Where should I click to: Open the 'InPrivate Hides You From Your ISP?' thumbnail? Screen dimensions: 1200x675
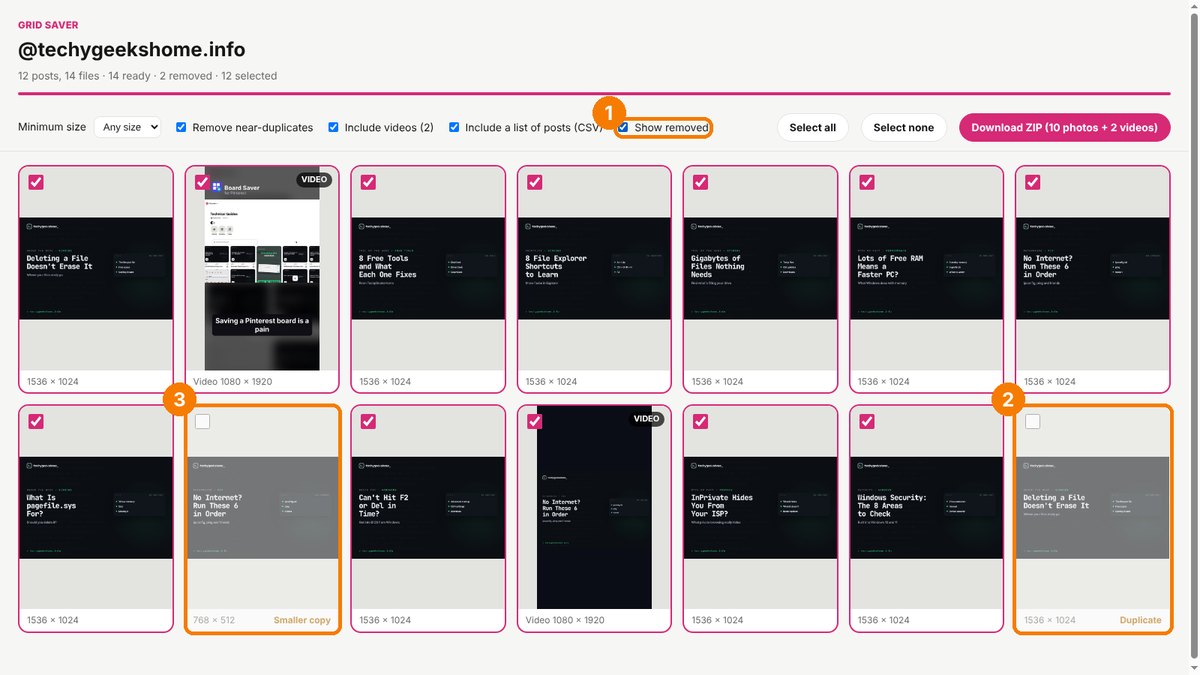(760, 507)
